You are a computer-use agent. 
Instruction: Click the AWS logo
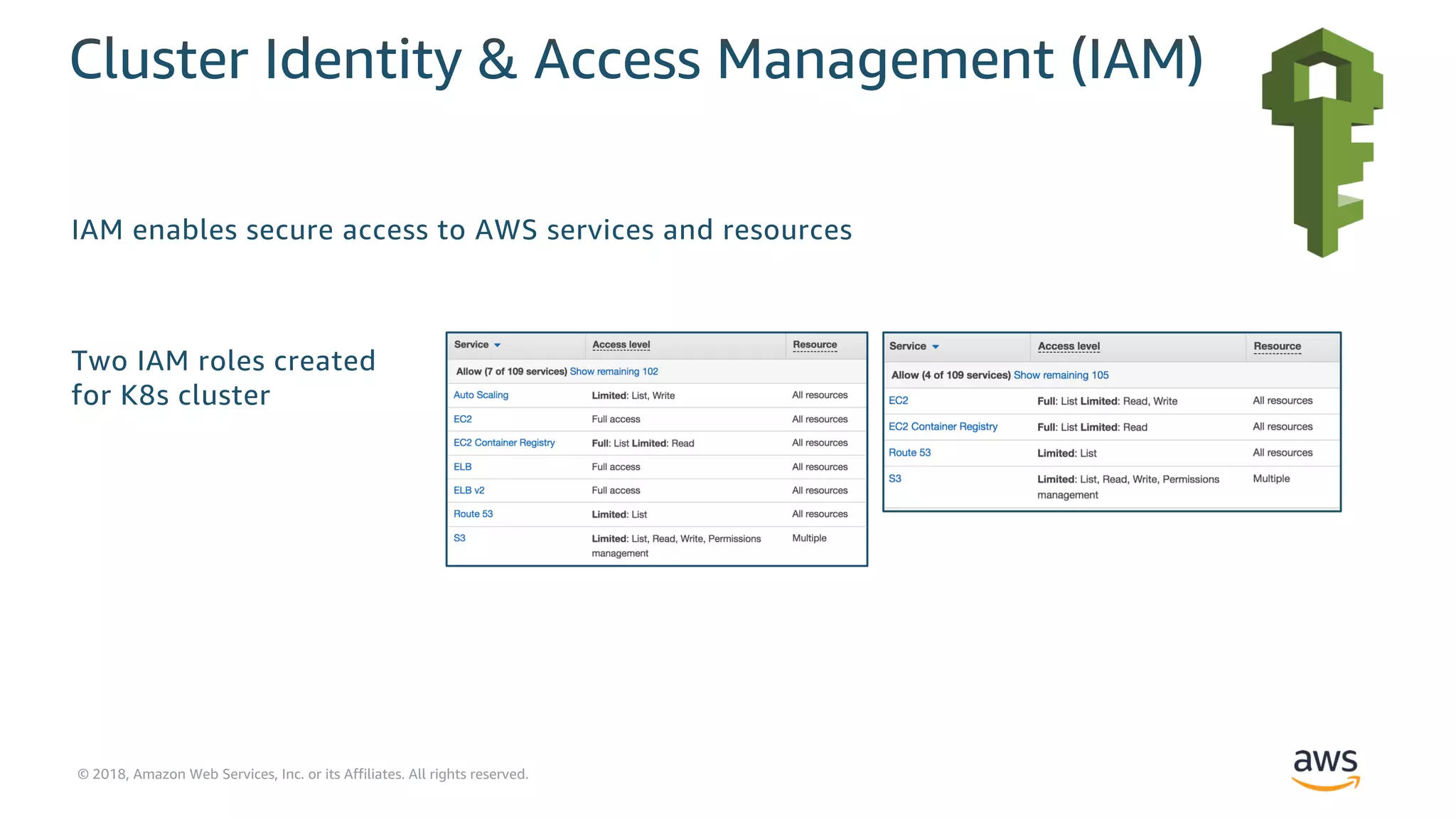[x=1325, y=769]
